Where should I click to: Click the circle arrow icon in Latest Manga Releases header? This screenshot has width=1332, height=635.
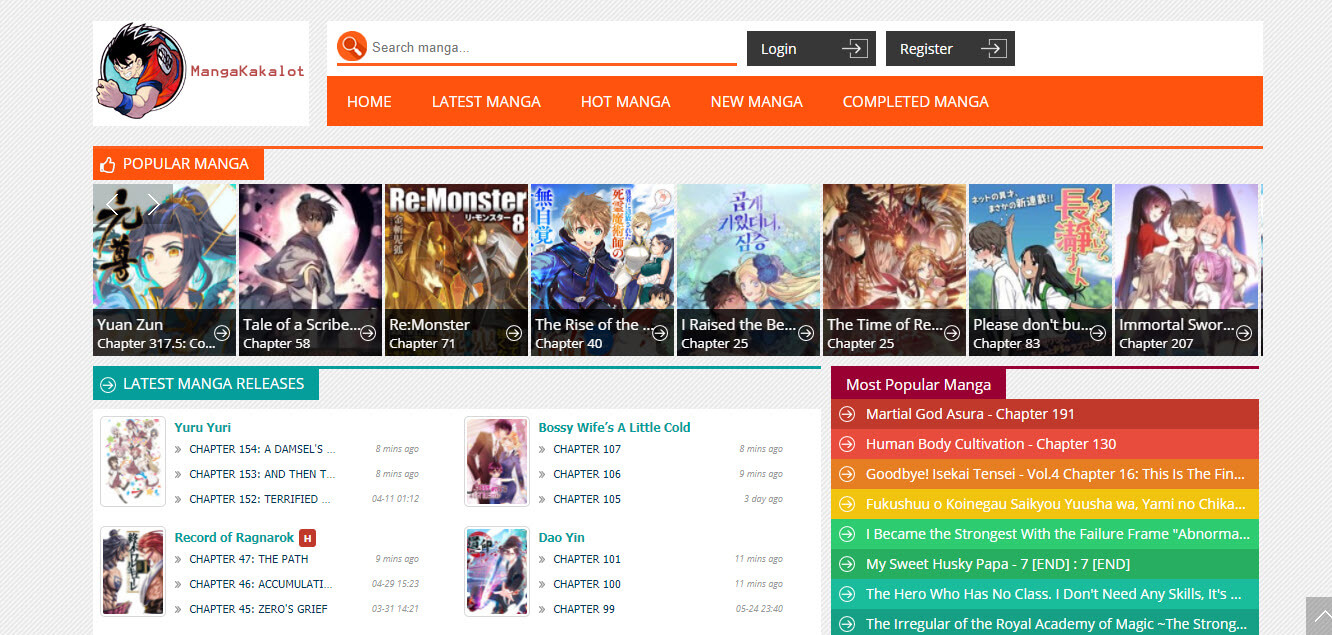click(108, 384)
